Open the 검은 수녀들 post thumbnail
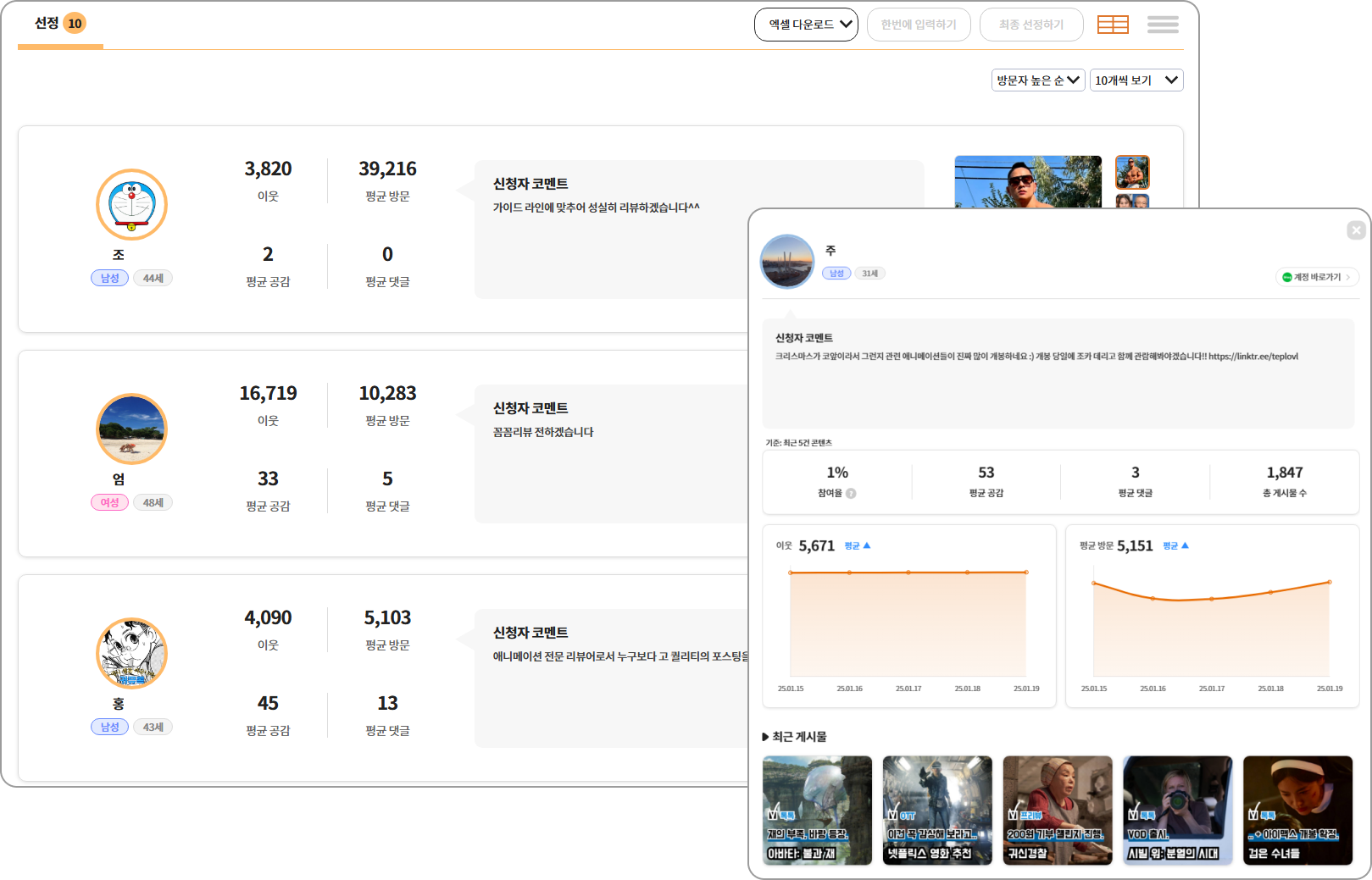 (x=1297, y=811)
